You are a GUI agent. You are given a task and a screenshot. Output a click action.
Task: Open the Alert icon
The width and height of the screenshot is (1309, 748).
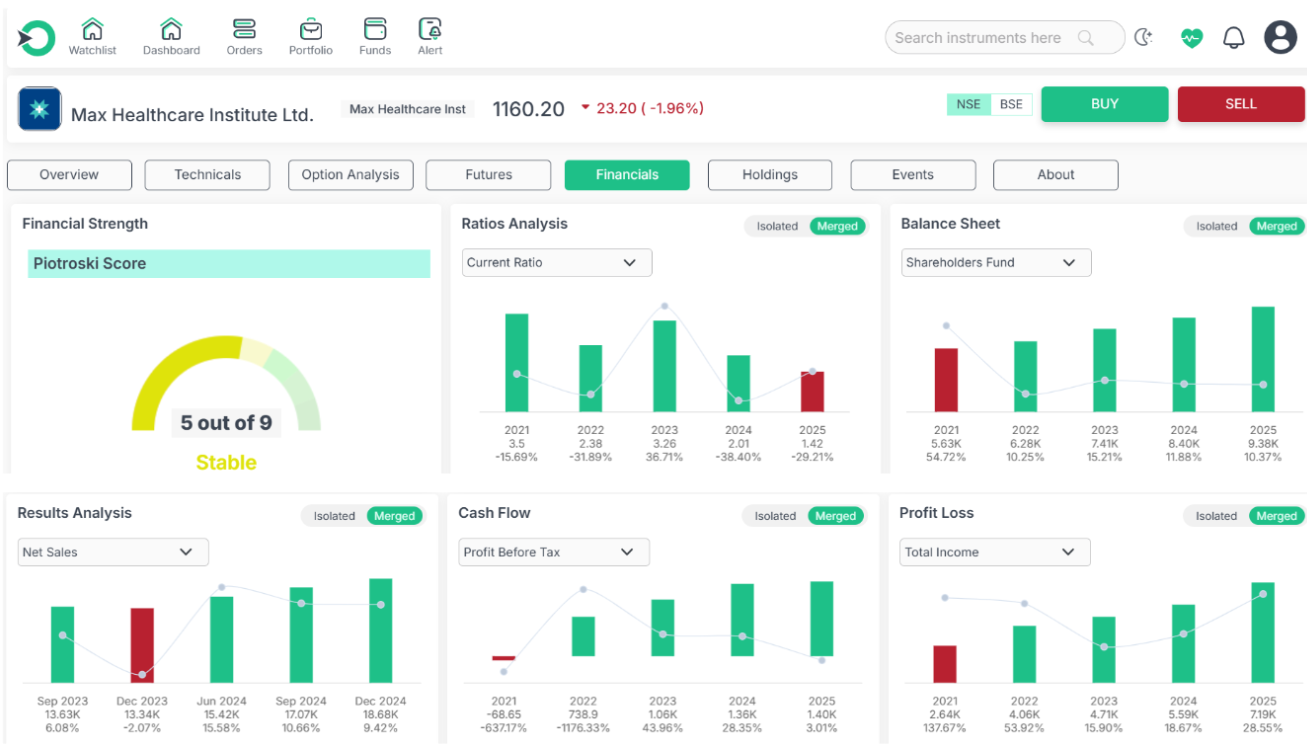pos(430,29)
